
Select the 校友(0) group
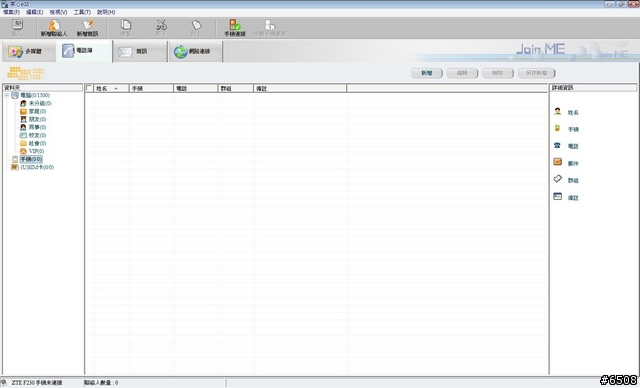[x=37, y=135]
